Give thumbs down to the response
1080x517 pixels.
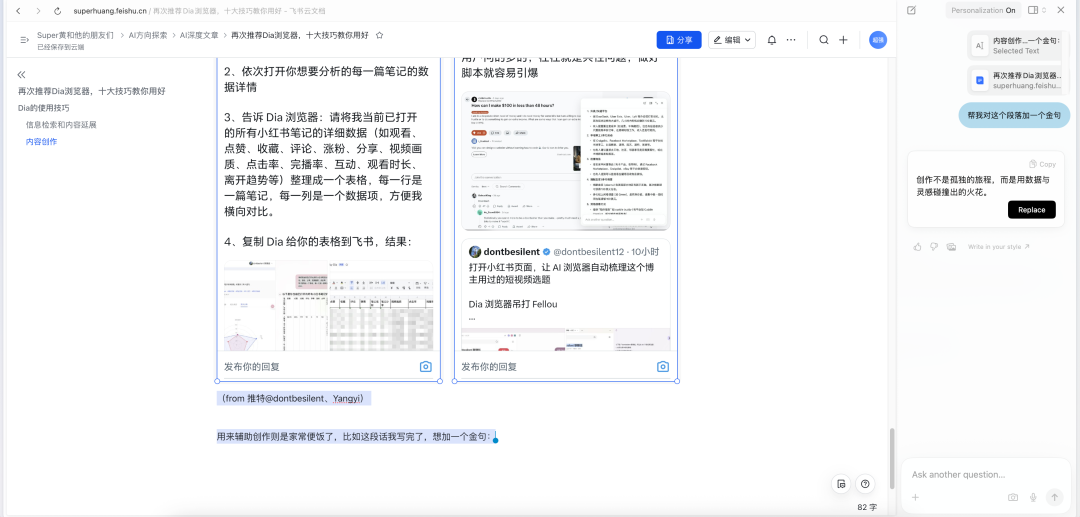coord(934,246)
